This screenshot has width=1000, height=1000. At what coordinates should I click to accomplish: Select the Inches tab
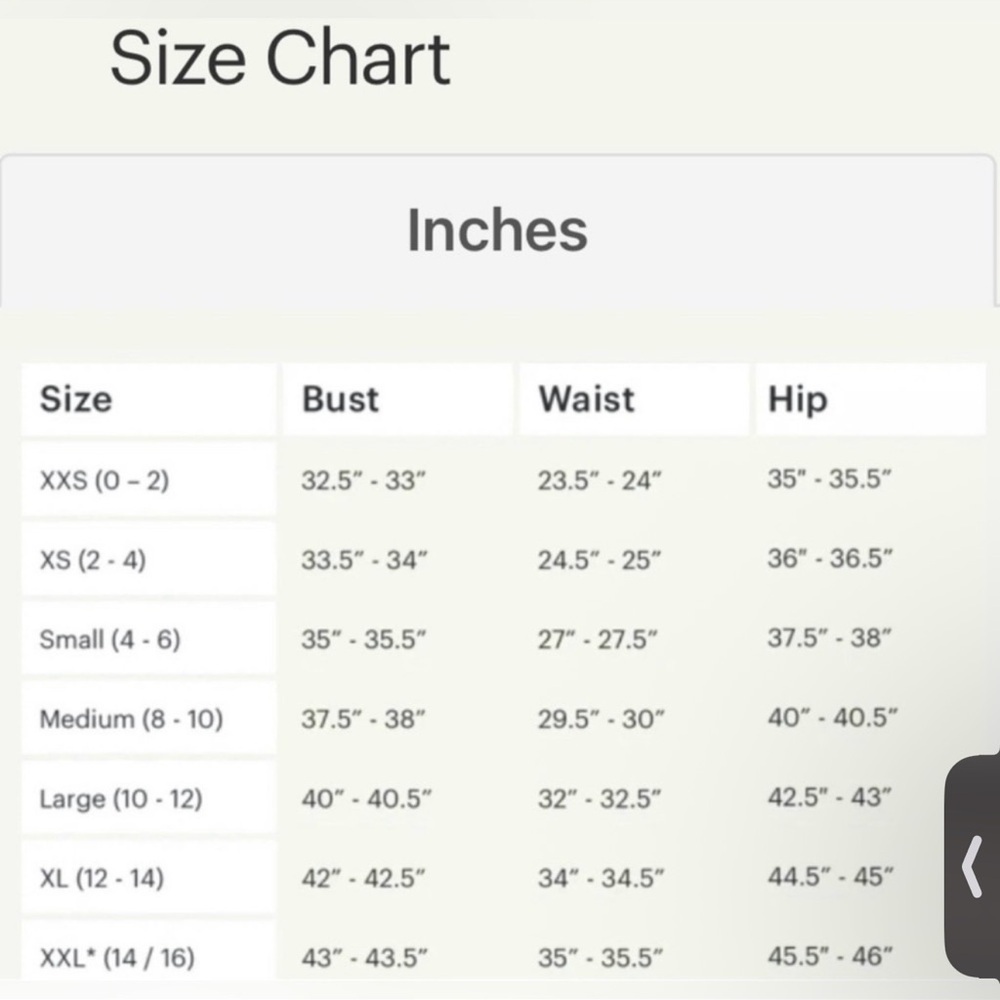pyautogui.click(x=497, y=230)
